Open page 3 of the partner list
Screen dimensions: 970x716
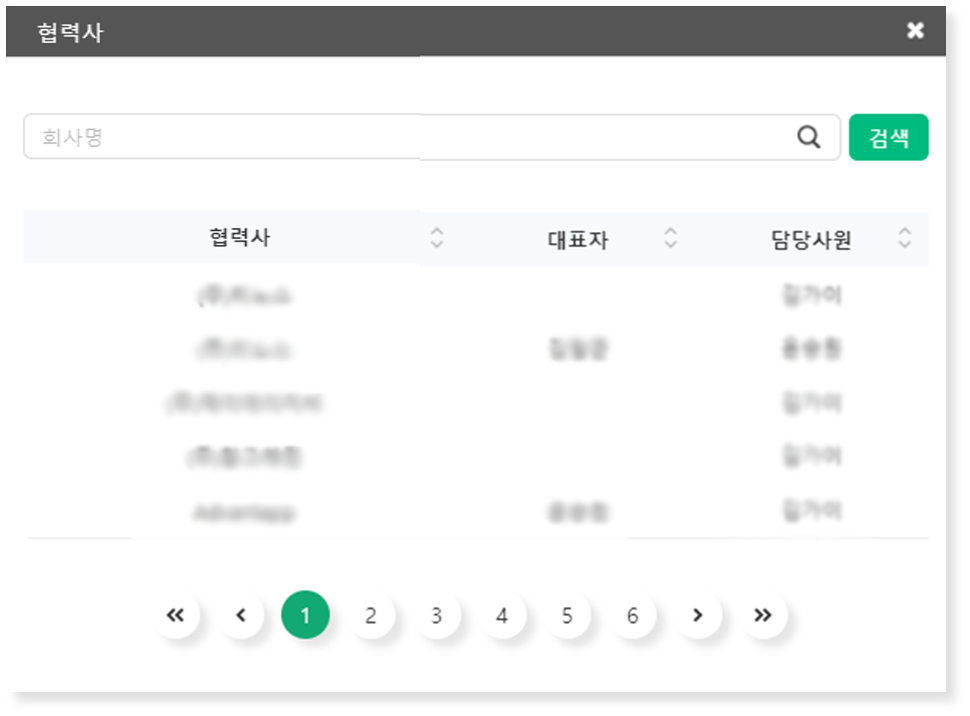[x=436, y=615]
